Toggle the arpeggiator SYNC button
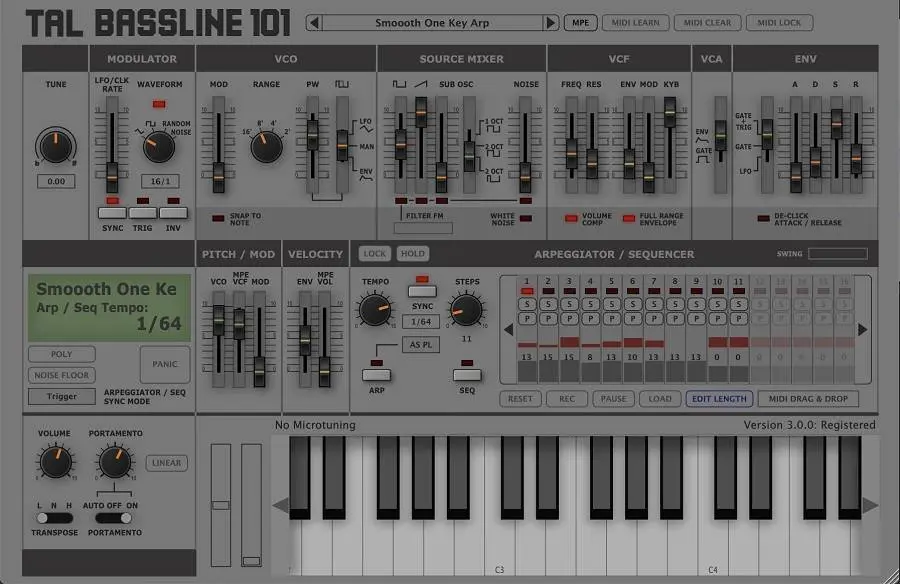 tap(422, 291)
